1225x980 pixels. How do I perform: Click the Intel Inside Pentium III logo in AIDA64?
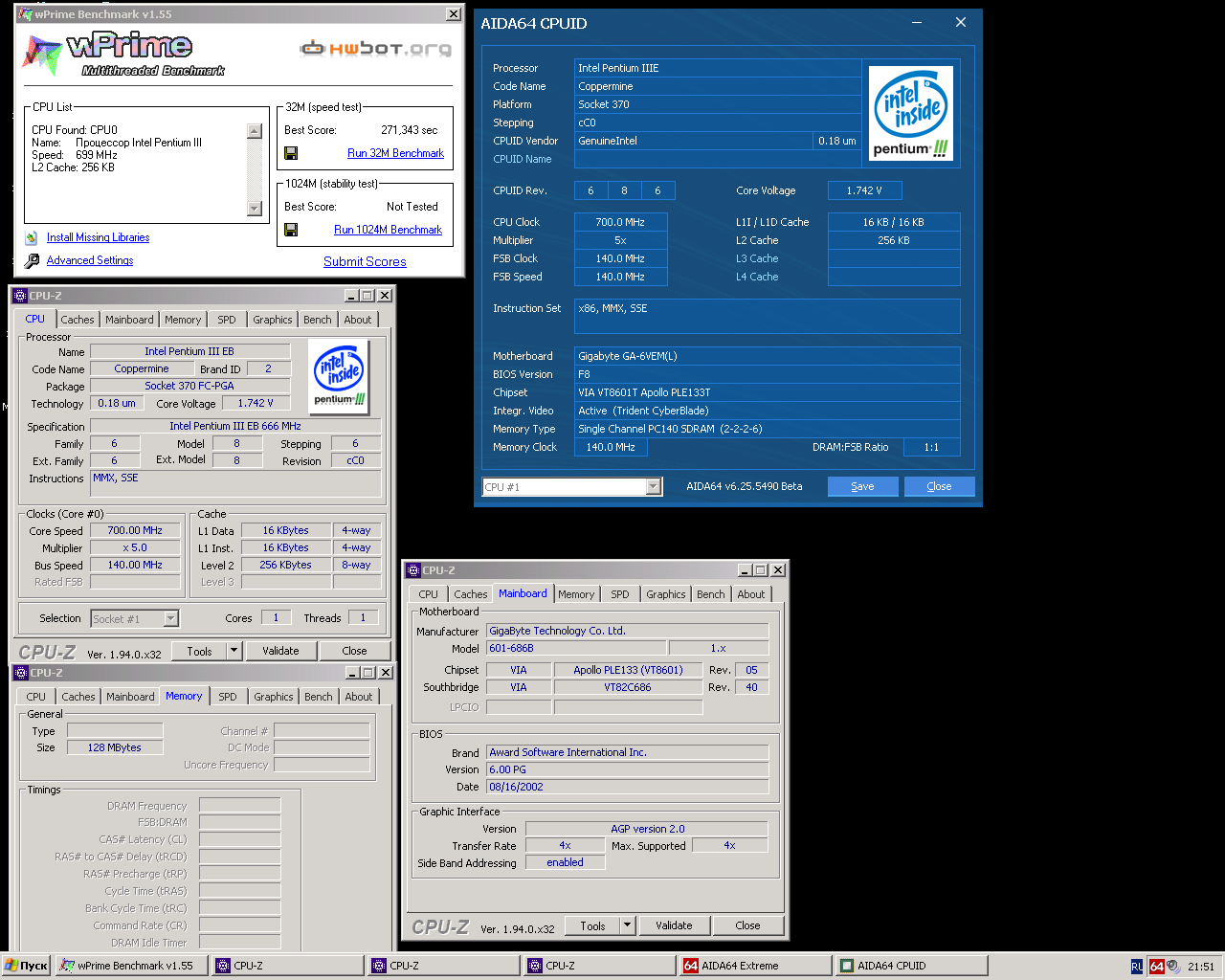pos(911,113)
